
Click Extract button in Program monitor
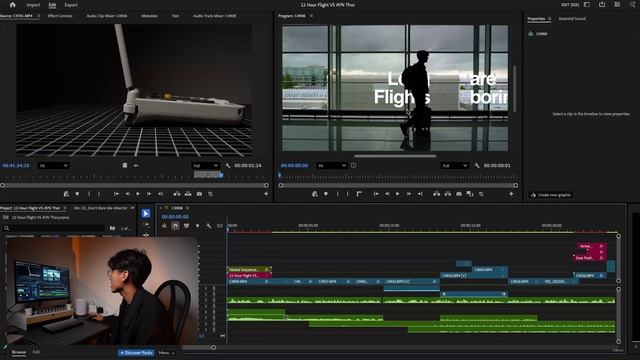tap(448, 194)
